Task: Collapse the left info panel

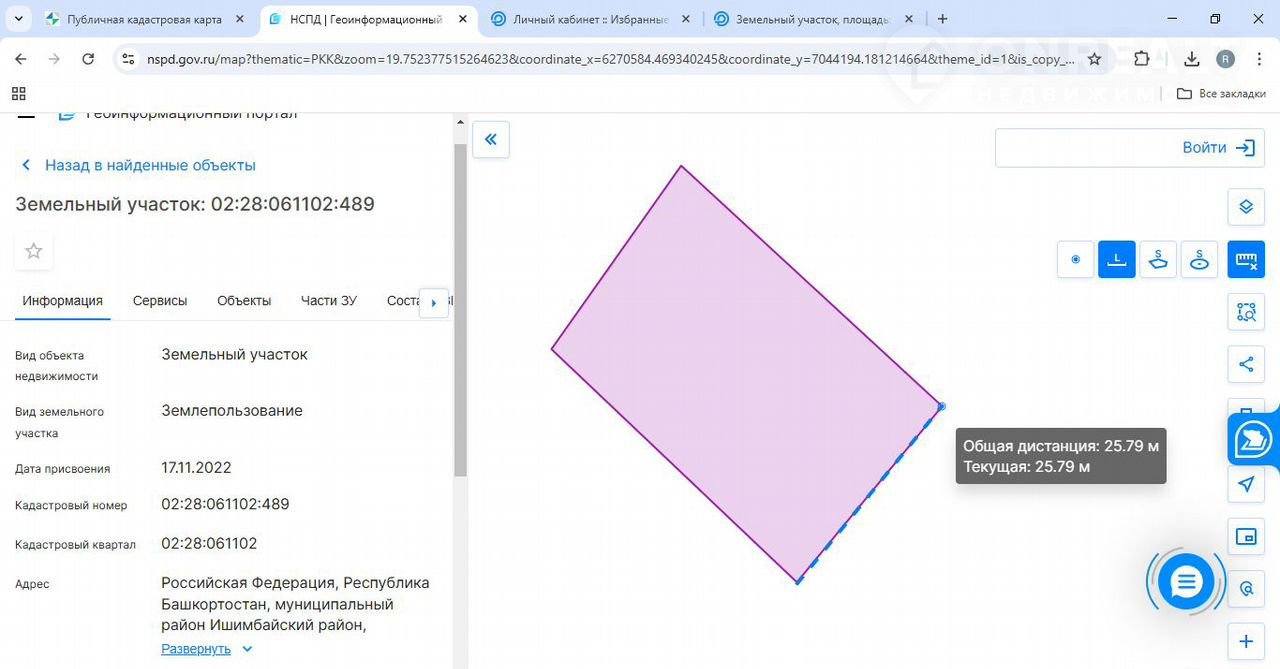Action: pyautogui.click(x=491, y=140)
